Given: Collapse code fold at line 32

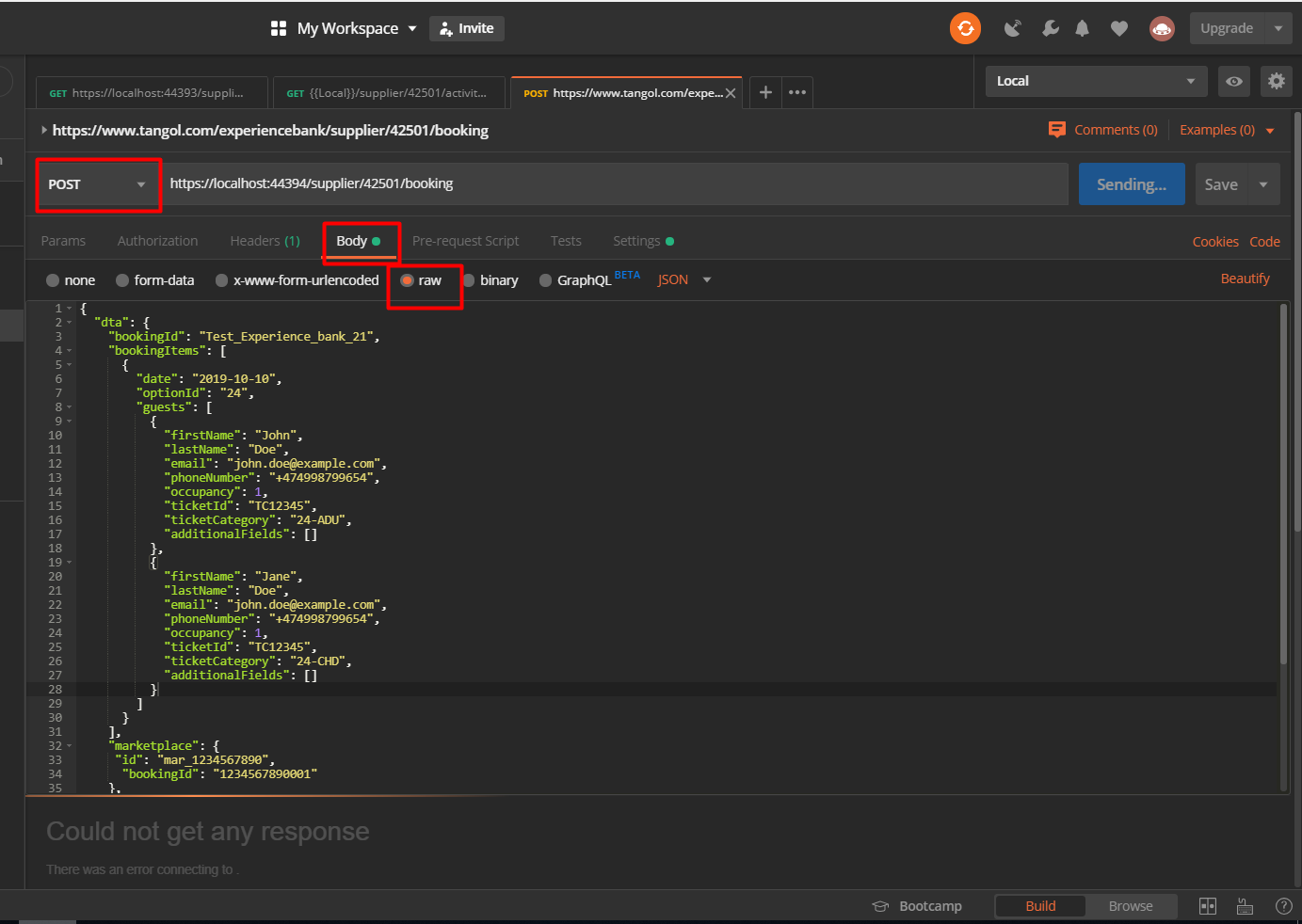Looking at the screenshot, I should tap(69, 746).
